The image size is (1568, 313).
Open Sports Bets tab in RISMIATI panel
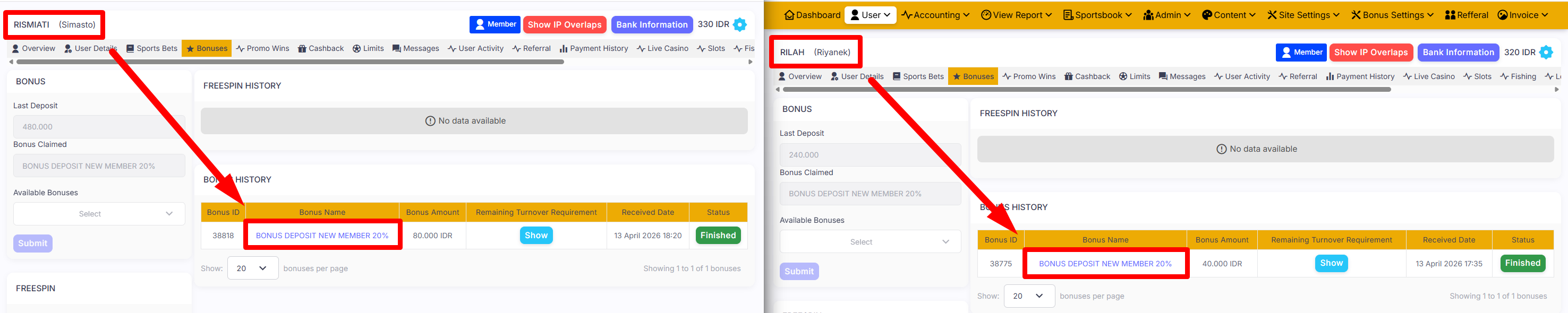(151, 49)
